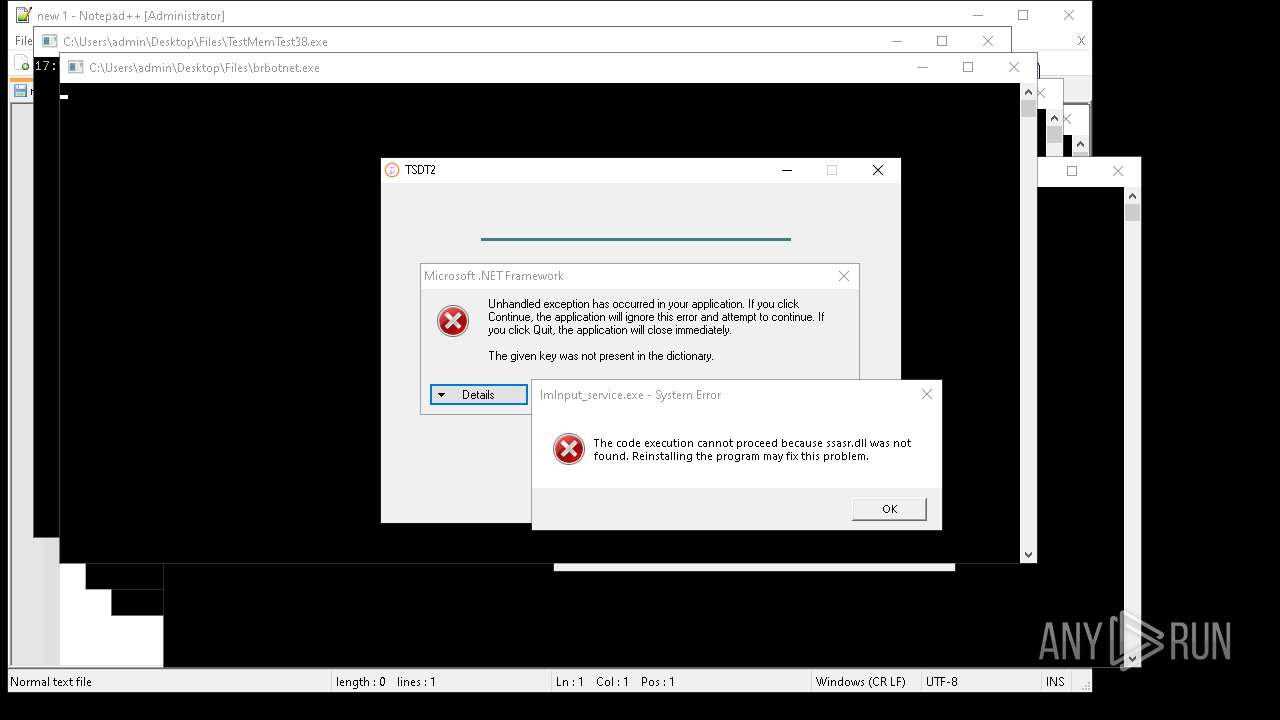Maximize the TestMemTest38.exe console window
Image resolution: width=1280 pixels, height=720 pixels.
tap(942, 41)
